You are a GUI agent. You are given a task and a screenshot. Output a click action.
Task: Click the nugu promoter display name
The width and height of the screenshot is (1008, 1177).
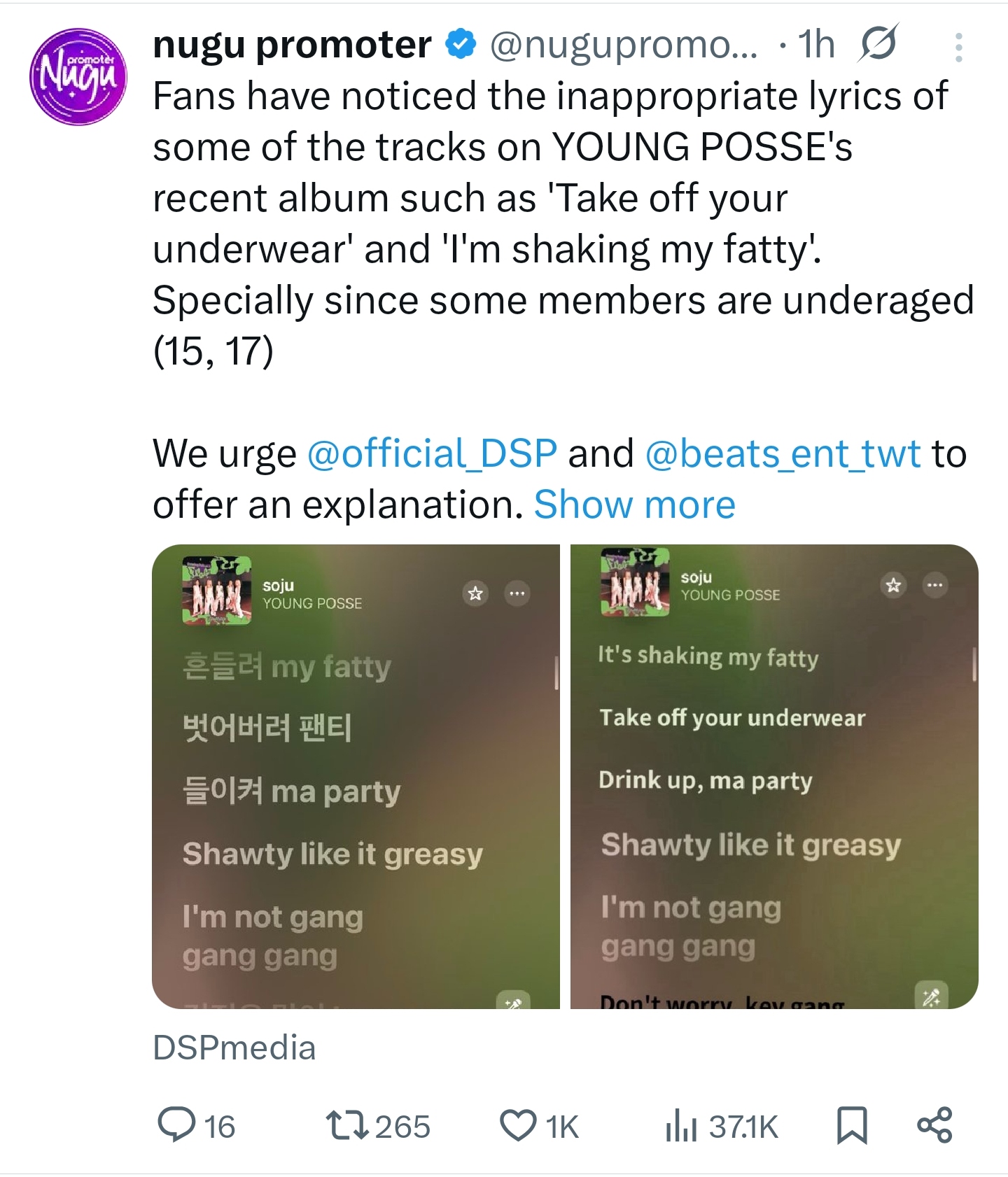(x=292, y=45)
